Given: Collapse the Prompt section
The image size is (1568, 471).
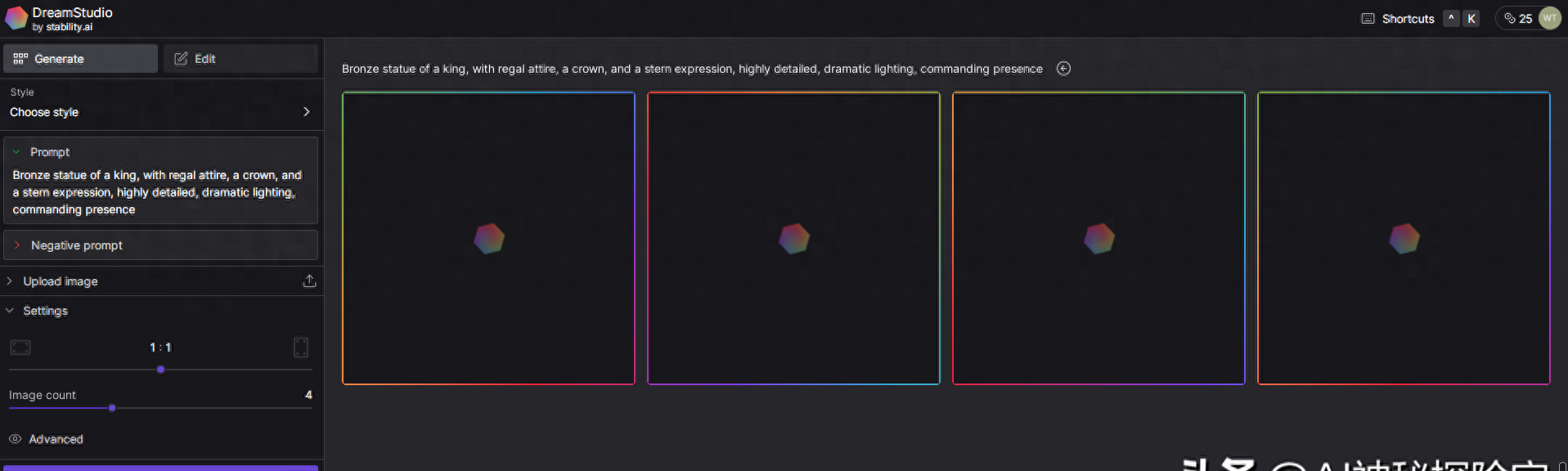Looking at the screenshot, I should [x=16, y=152].
